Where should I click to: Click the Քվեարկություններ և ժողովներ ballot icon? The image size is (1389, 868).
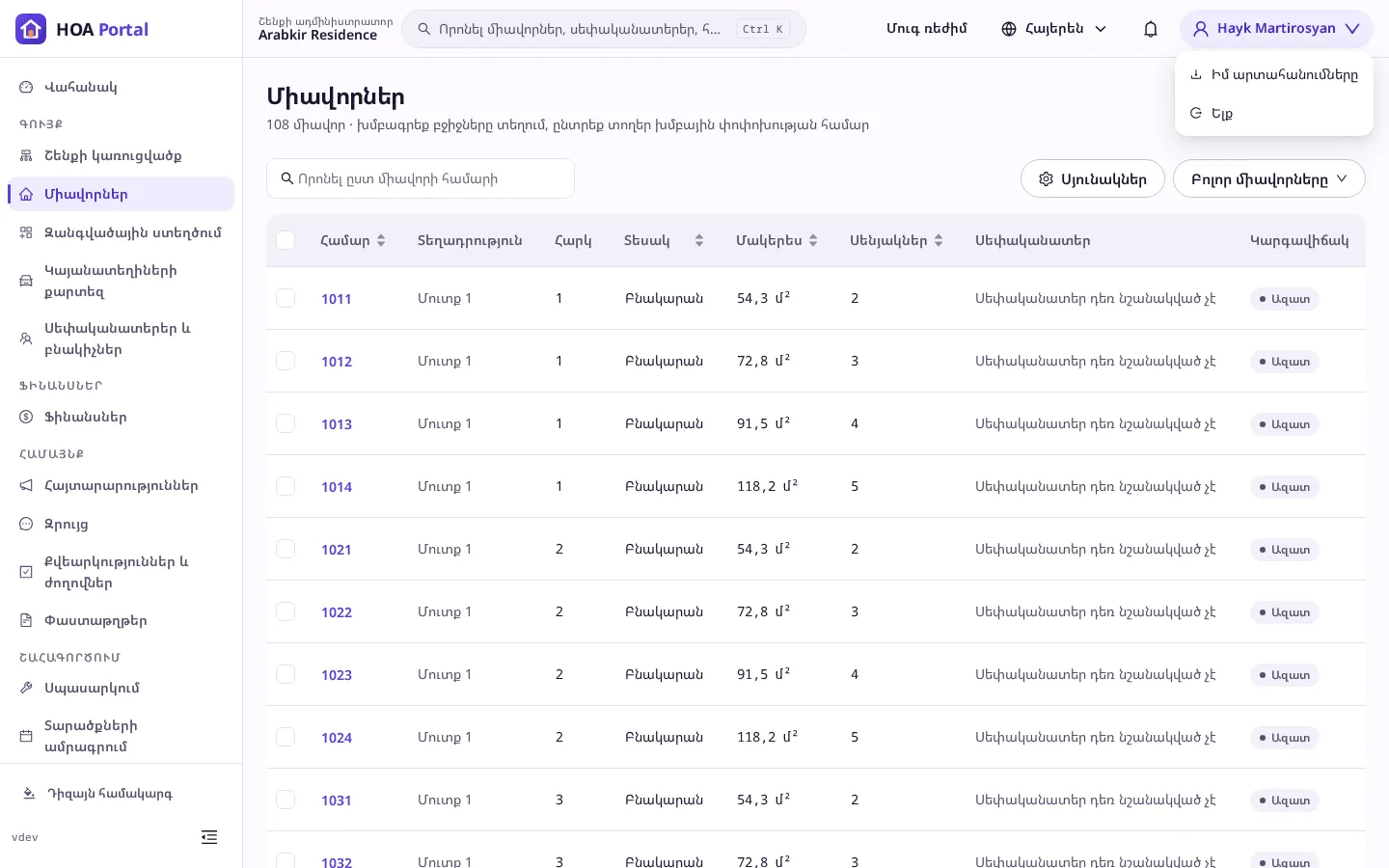(x=26, y=572)
